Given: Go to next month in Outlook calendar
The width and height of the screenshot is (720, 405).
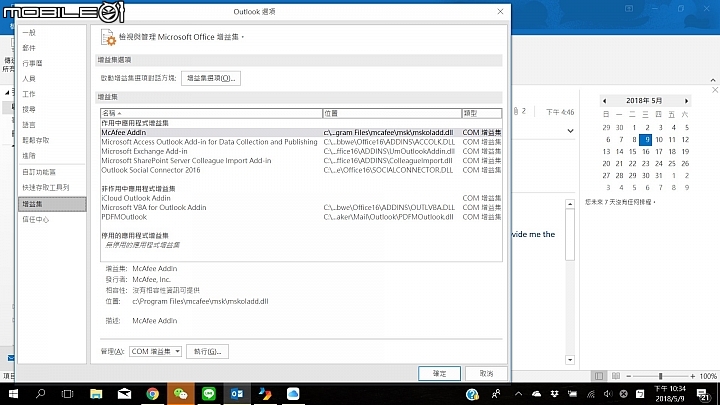Looking at the screenshot, I should (686, 101).
